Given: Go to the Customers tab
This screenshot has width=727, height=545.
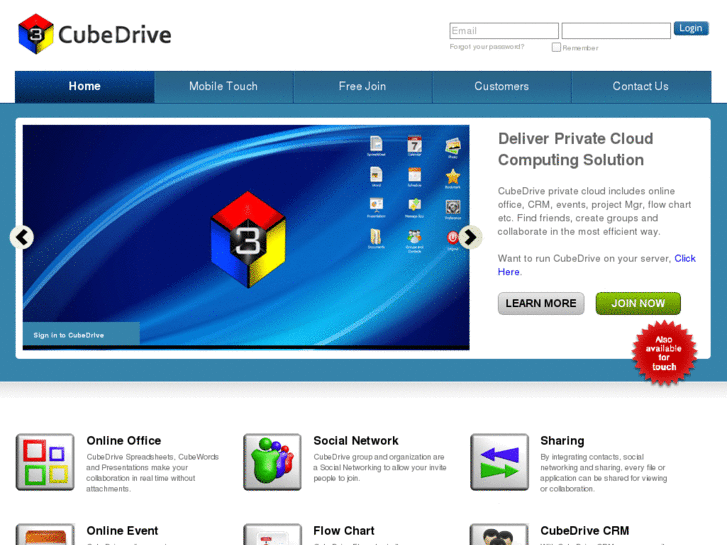Looking at the screenshot, I should (502, 86).
